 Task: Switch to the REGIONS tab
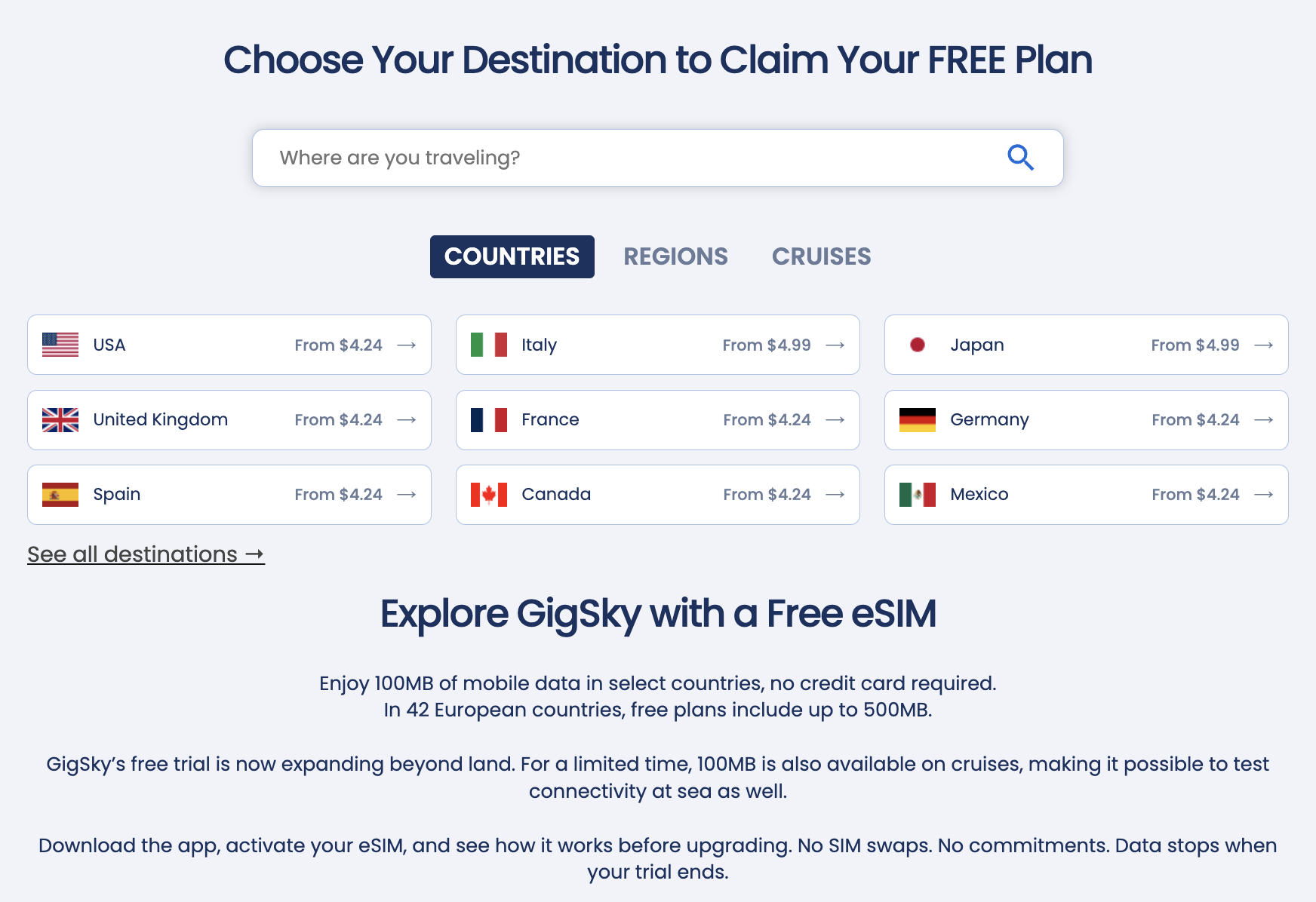(675, 256)
